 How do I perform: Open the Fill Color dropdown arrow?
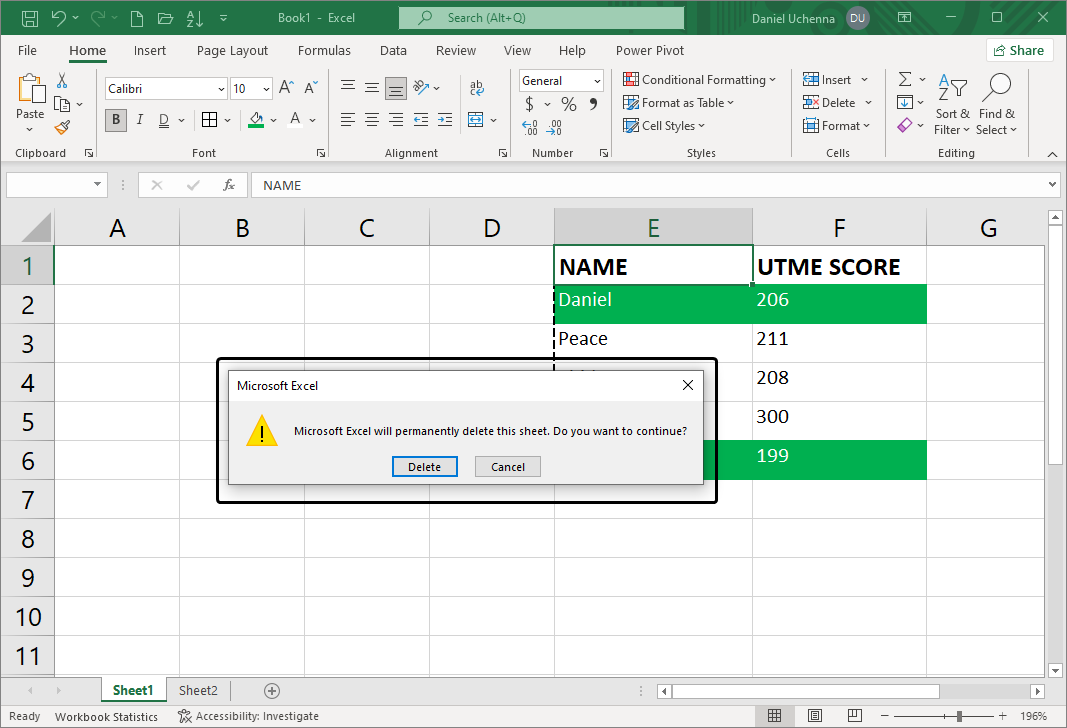[x=272, y=119]
